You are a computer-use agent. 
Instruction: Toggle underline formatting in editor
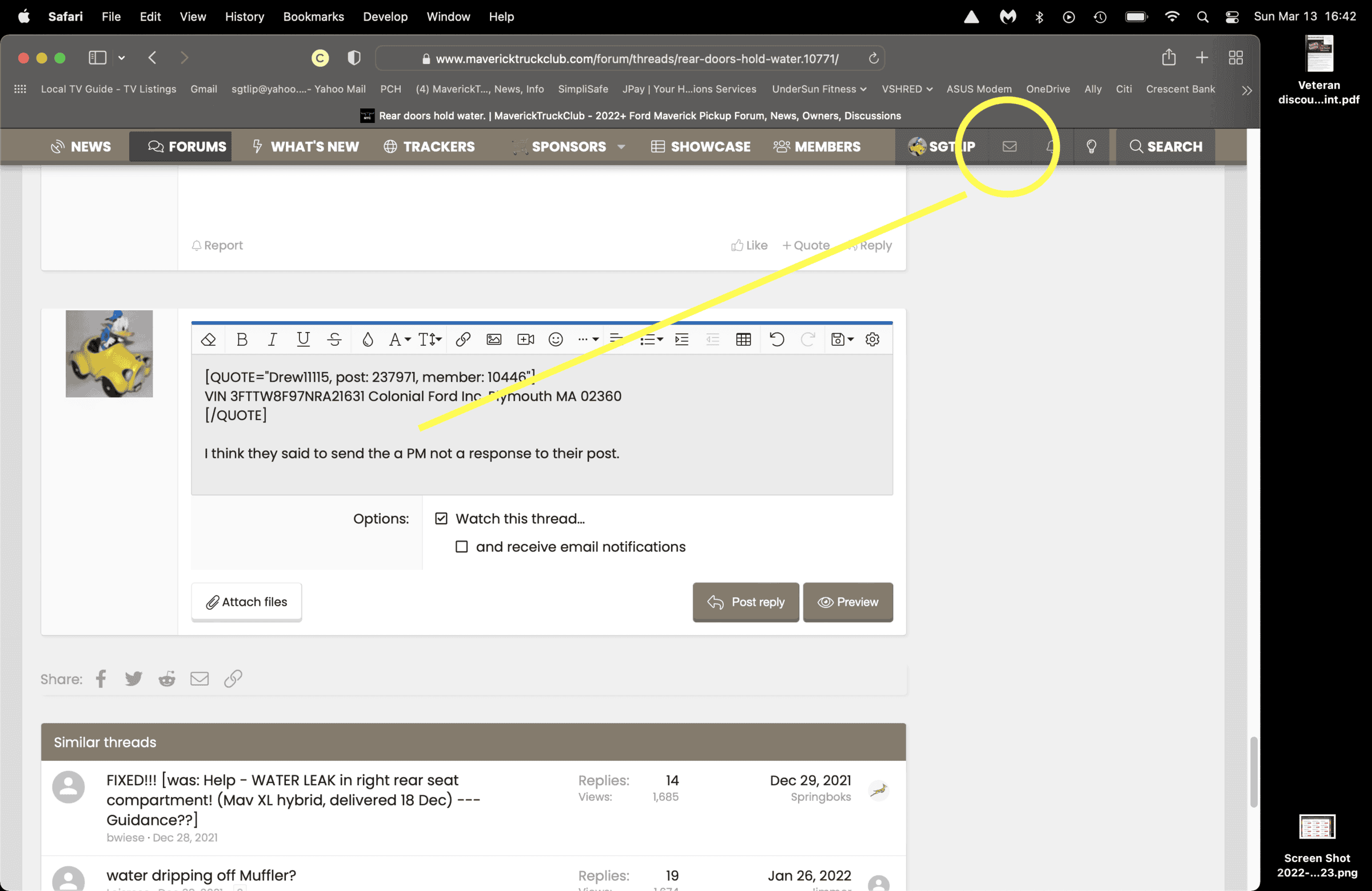(303, 339)
